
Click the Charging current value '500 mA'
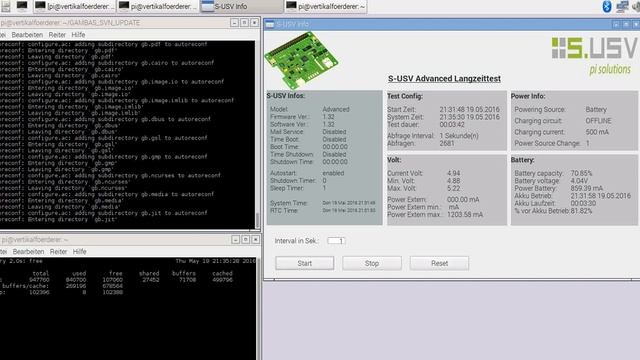(597, 132)
